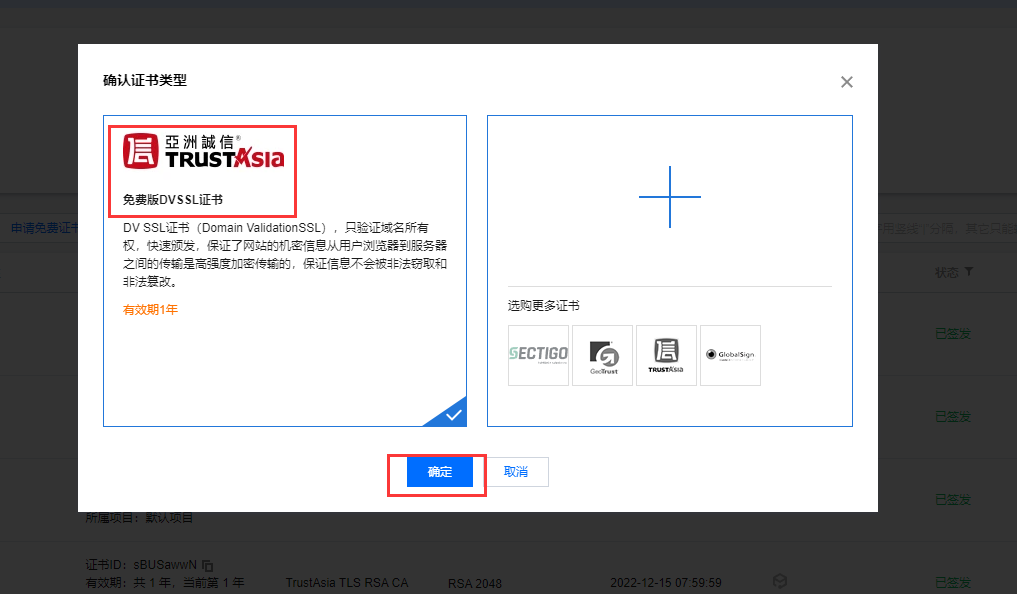Select the GlobalSign certificate brand icon
This screenshot has width=1017, height=594.
[x=730, y=355]
